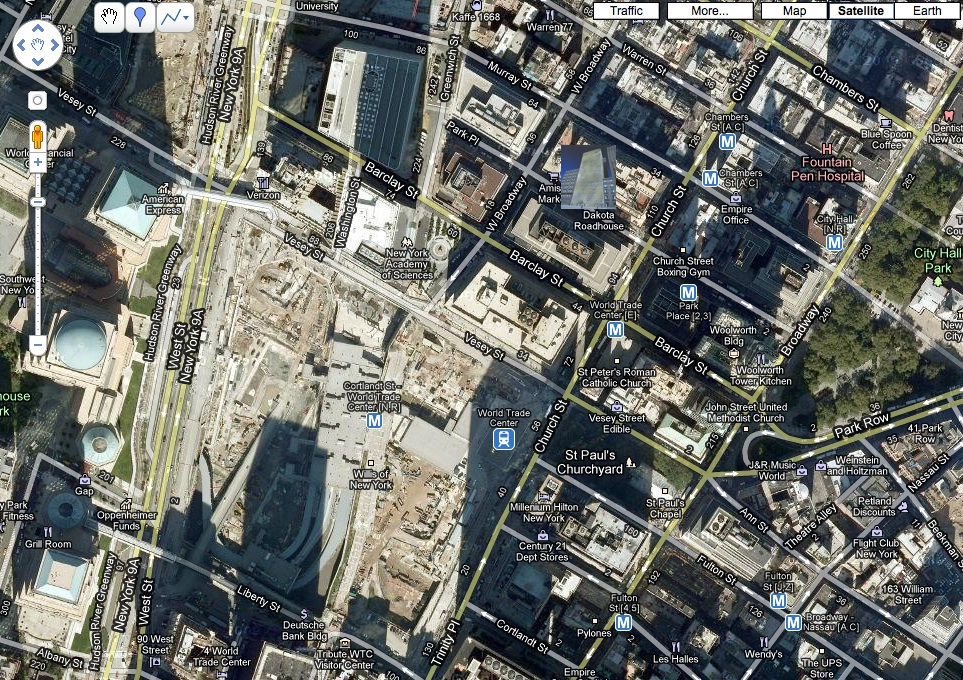The height and width of the screenshot is (680, 963).
Task: Click the City Hall Park tree icon
Action: pos(938,281)
